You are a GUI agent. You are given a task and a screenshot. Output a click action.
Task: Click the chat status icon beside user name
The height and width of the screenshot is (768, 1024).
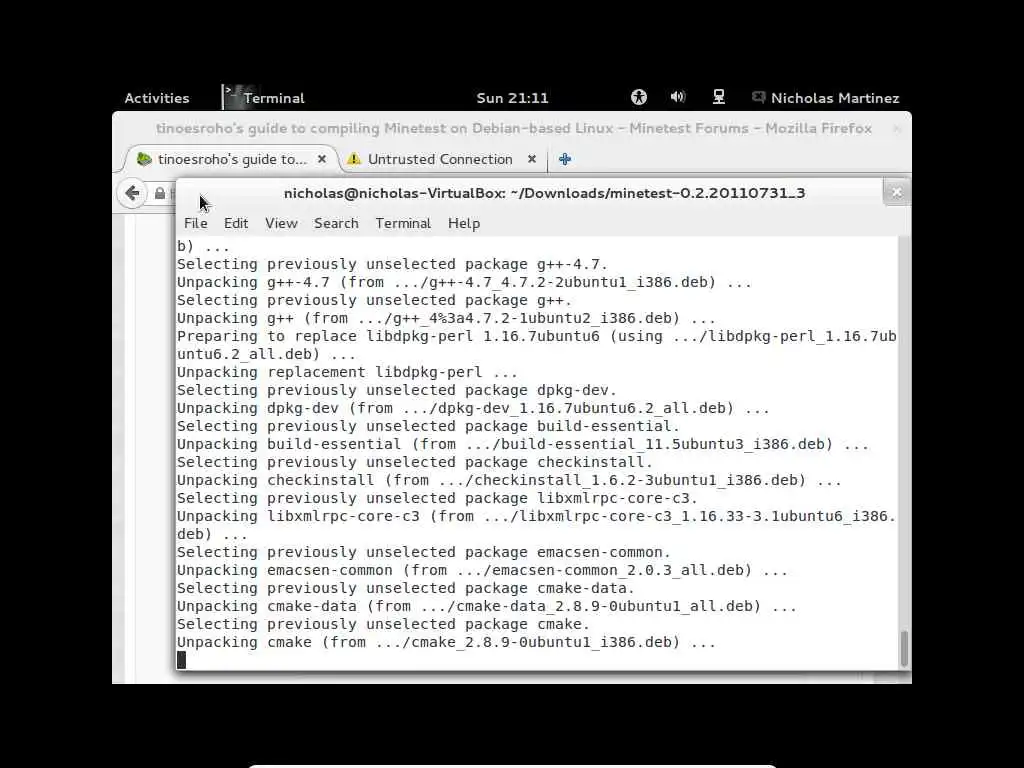[758, 97]
